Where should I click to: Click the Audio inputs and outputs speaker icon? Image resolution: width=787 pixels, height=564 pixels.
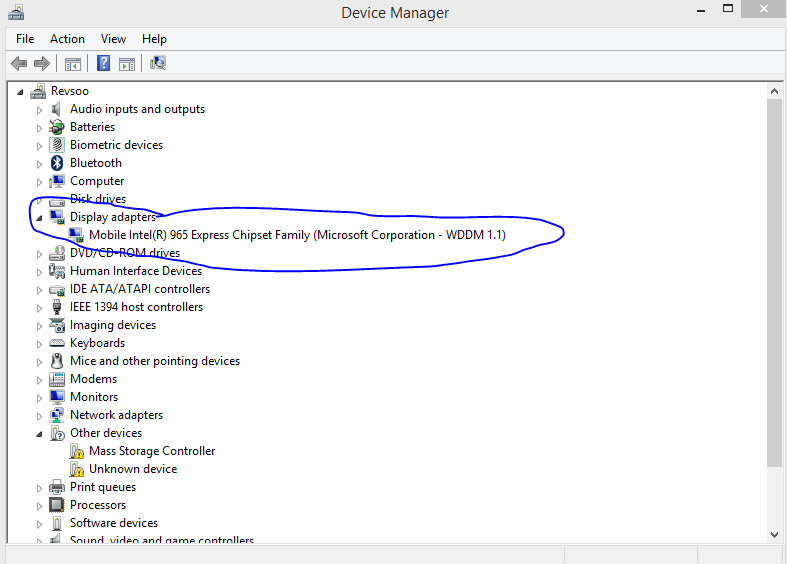[x=57, y=109]
